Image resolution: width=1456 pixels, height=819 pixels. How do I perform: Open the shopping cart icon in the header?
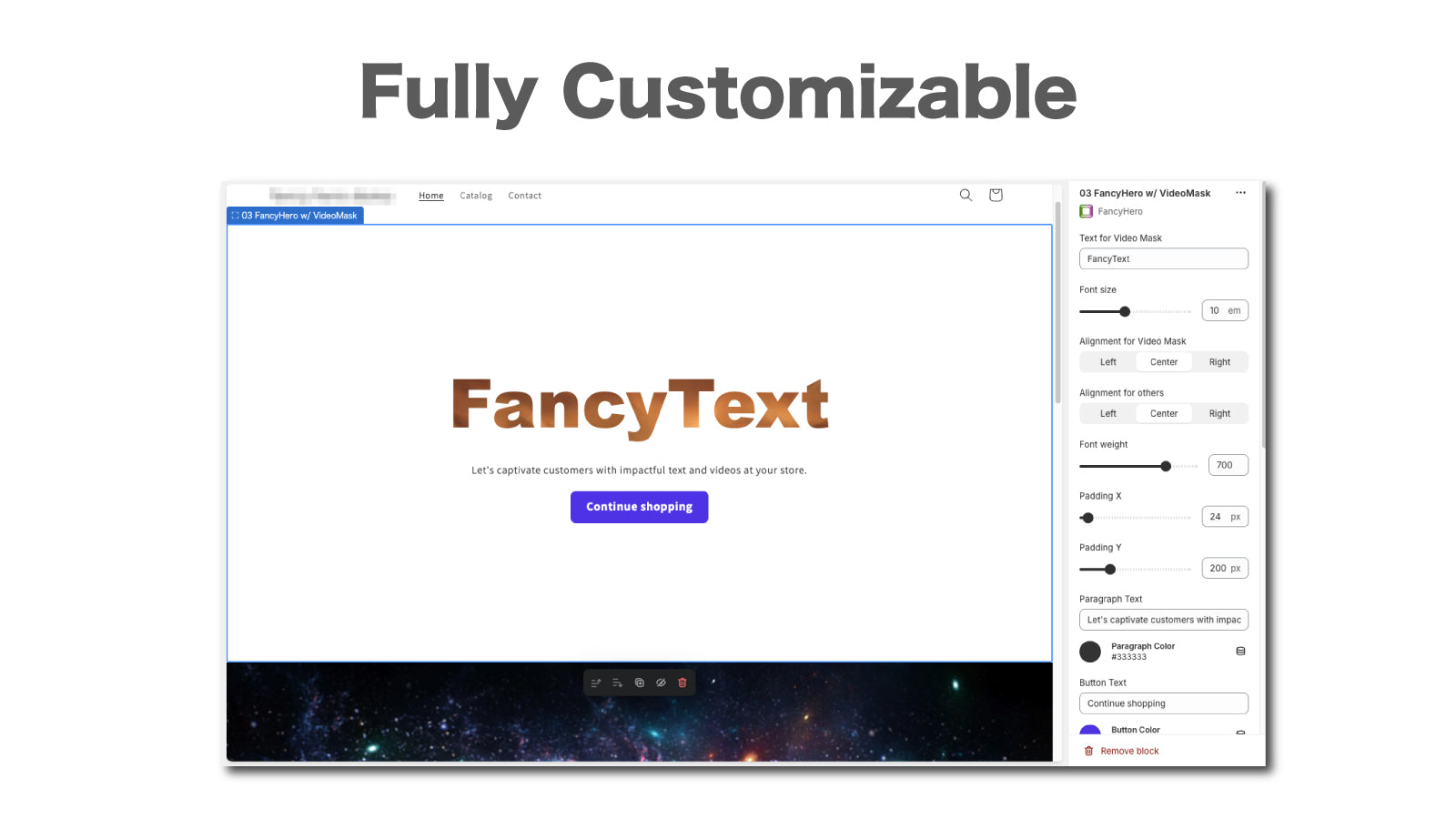[995, 195]
